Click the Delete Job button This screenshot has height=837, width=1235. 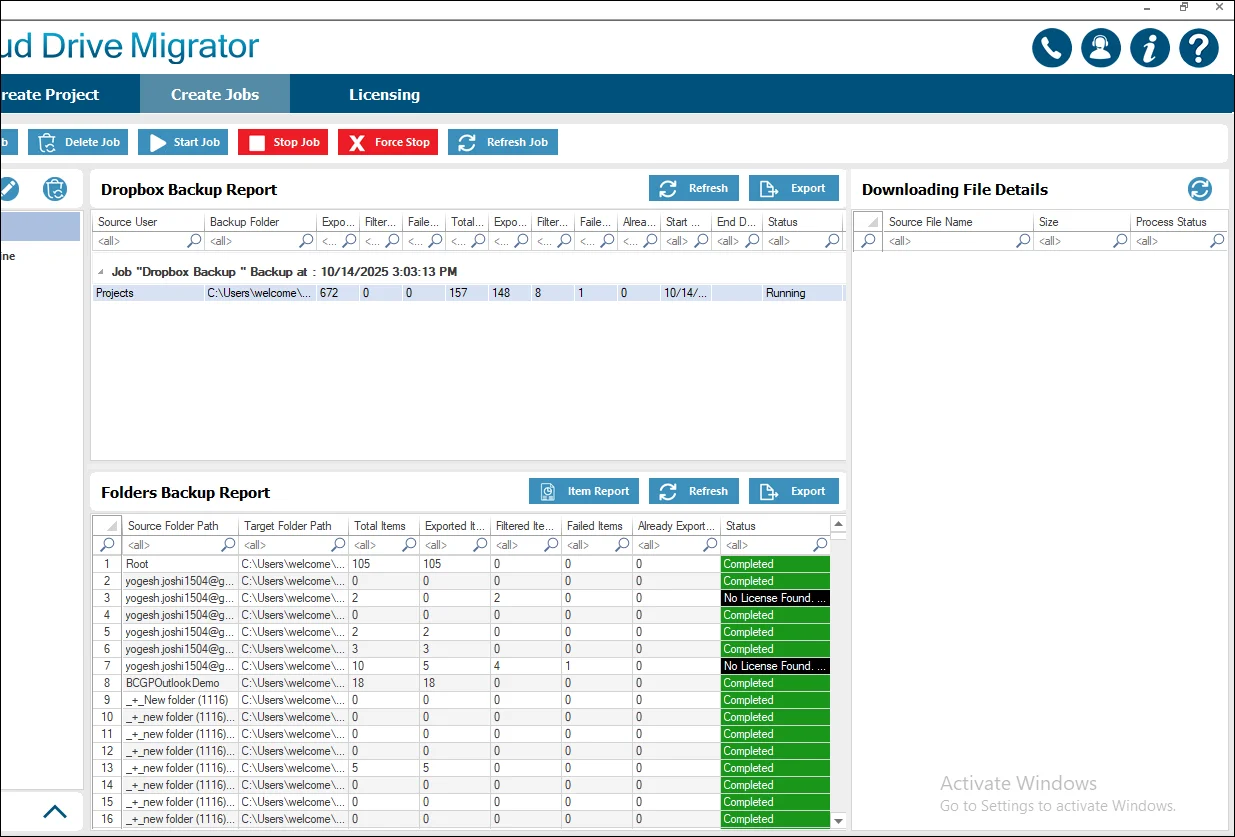[x=78, y=142]
